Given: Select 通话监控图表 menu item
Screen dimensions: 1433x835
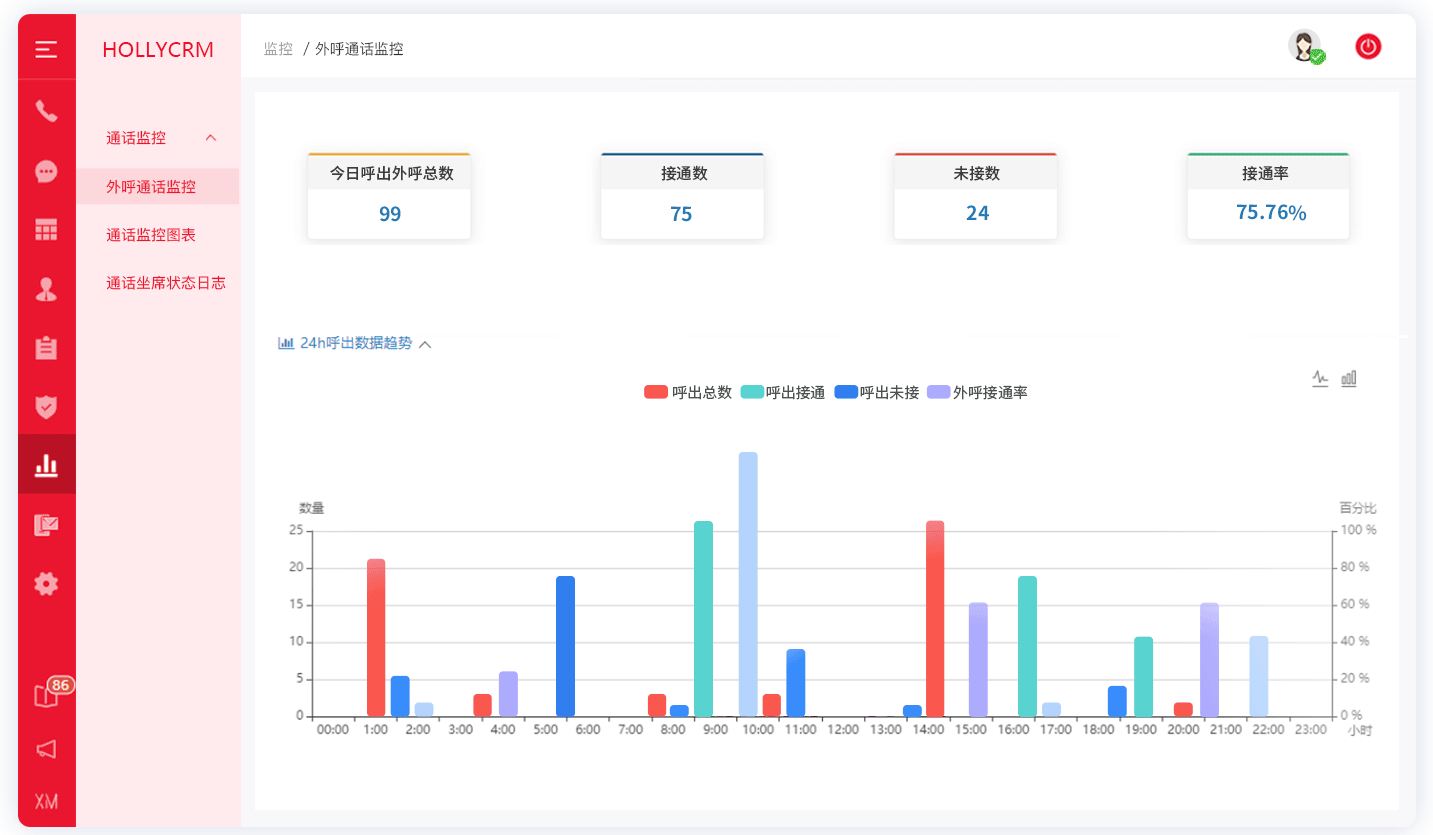Looking at the screenshot, I should point(151,235).
